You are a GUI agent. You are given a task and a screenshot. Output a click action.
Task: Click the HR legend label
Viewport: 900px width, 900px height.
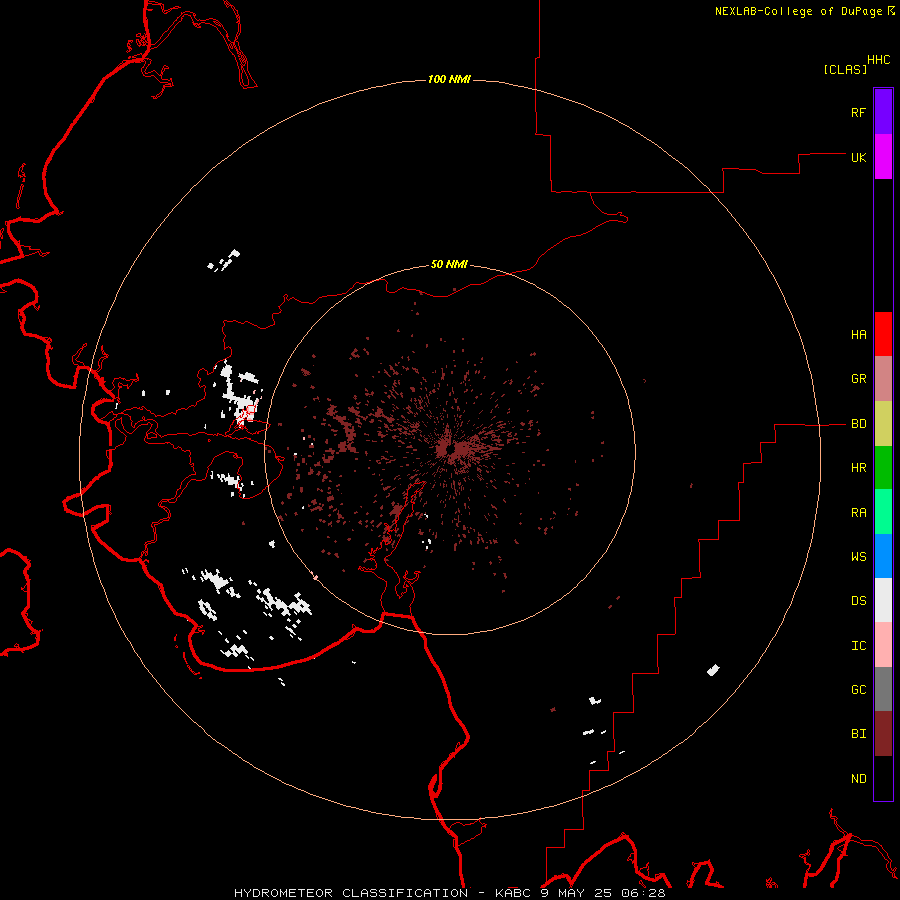pyautogui.click(x=858, y=468)
